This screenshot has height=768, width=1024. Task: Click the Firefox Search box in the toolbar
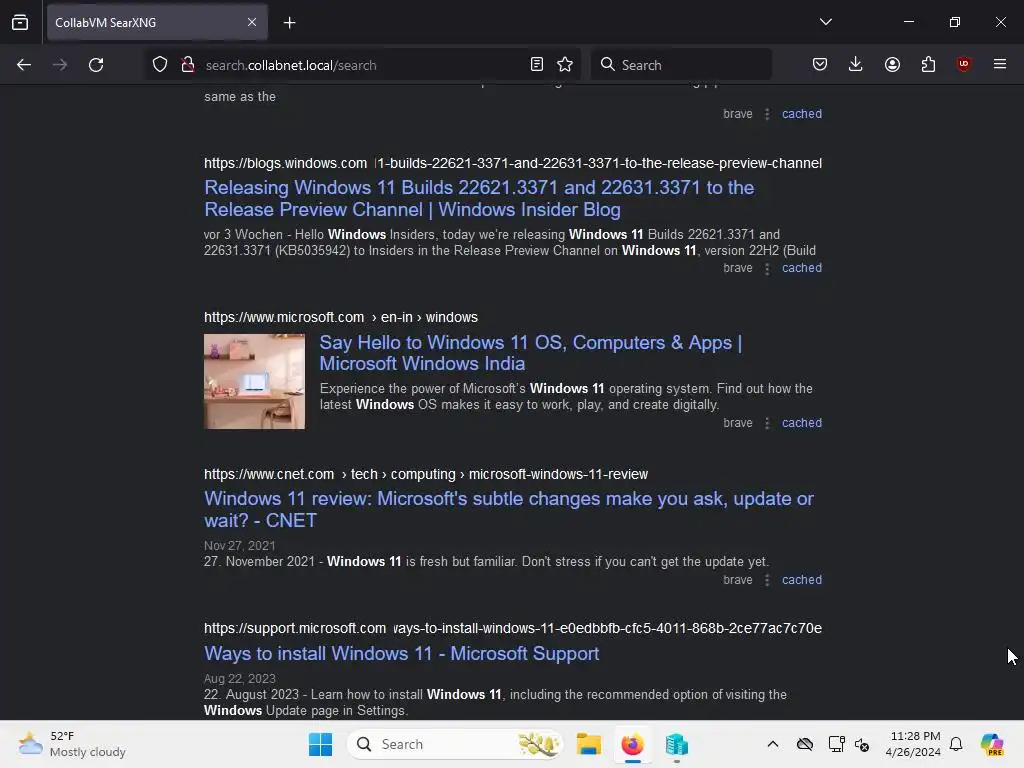[681, 65]
